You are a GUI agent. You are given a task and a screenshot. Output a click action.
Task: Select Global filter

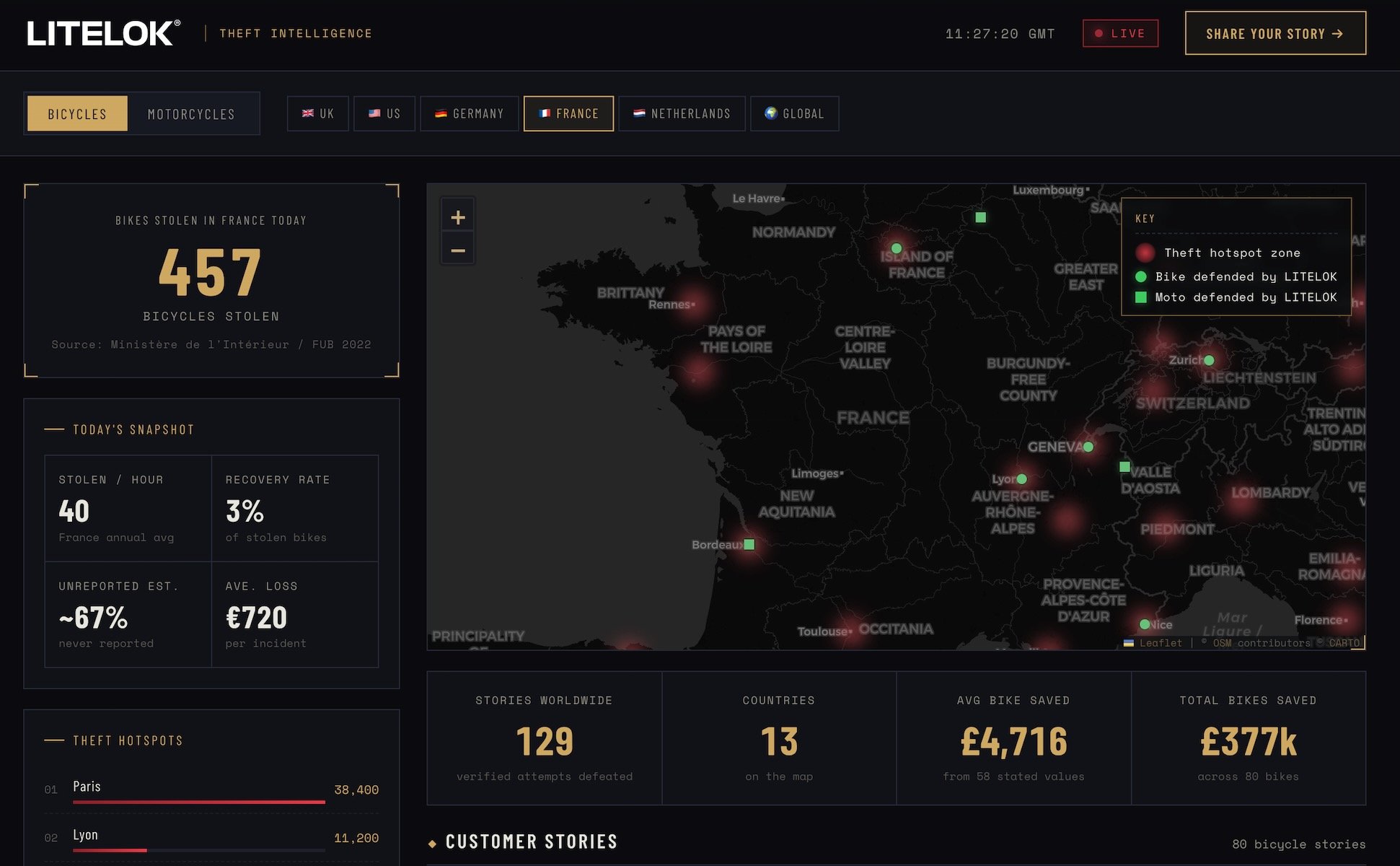(794, 113)
